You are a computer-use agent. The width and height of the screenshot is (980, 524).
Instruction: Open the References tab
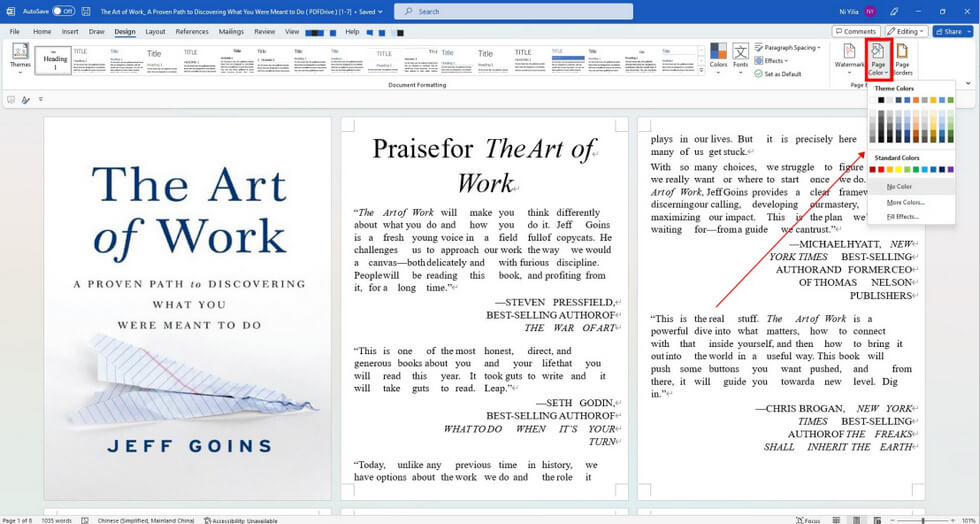(192, 31)
